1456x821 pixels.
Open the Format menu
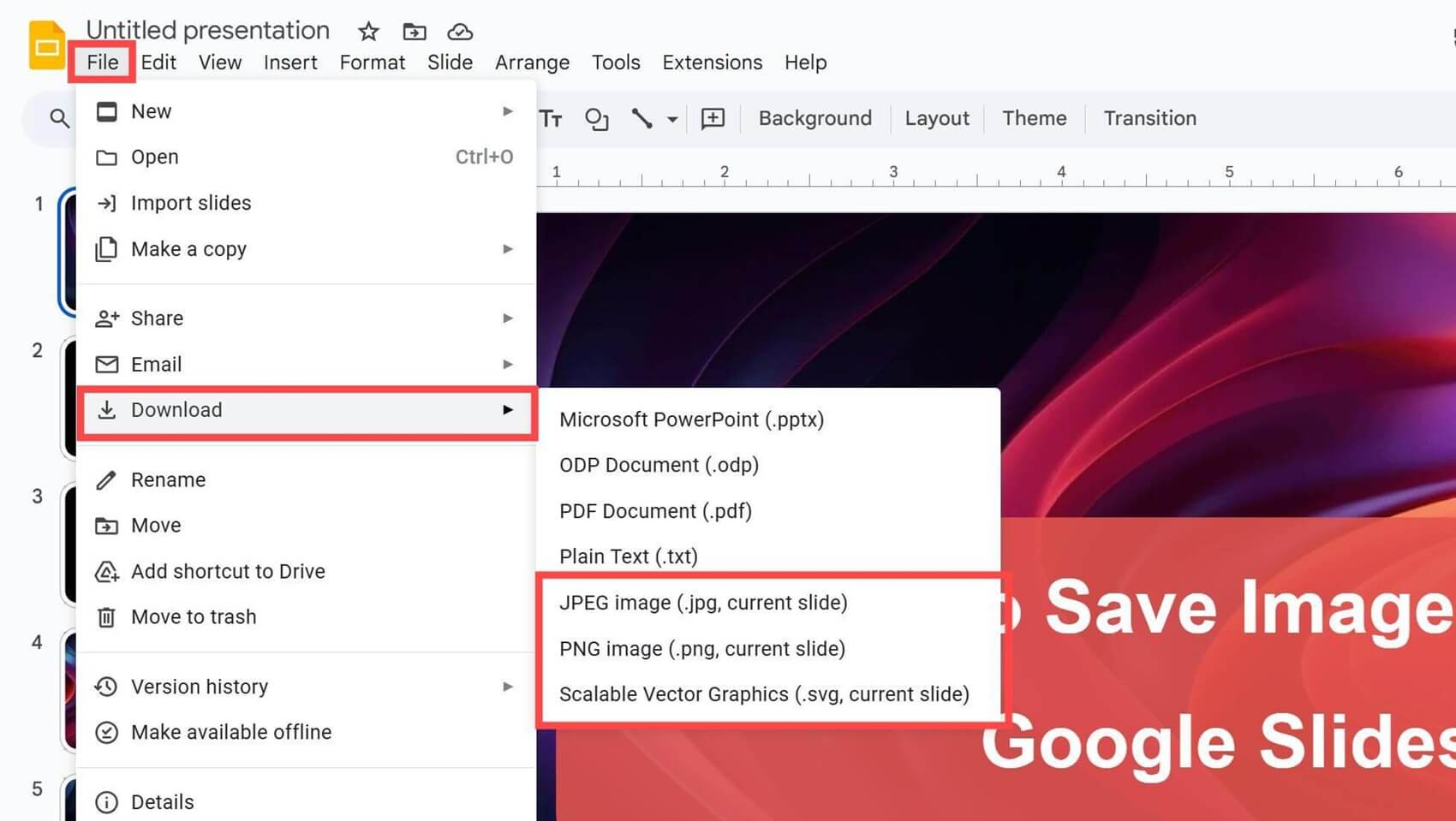coord(373,62)
